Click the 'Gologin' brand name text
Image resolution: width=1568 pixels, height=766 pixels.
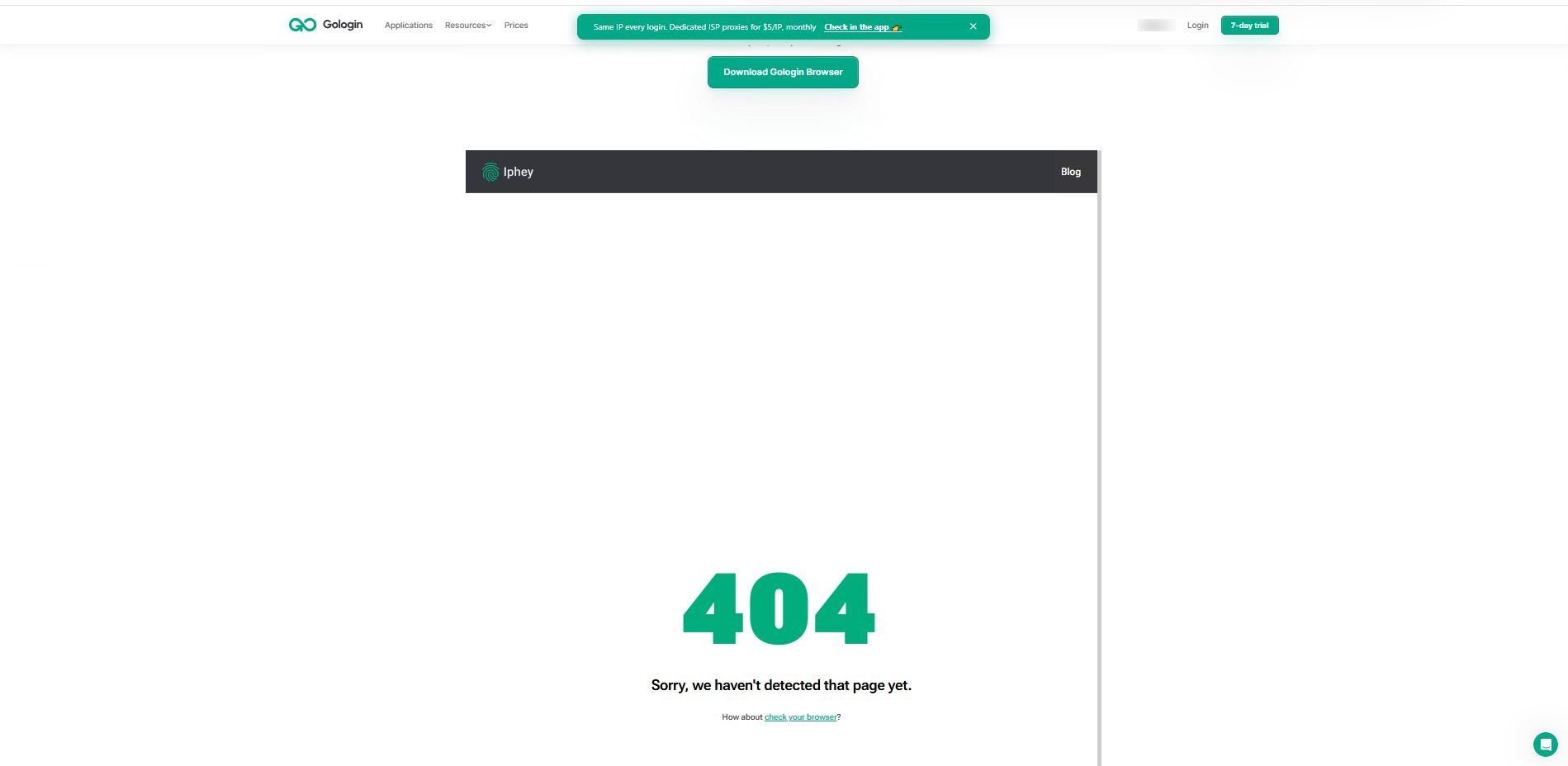343,25
